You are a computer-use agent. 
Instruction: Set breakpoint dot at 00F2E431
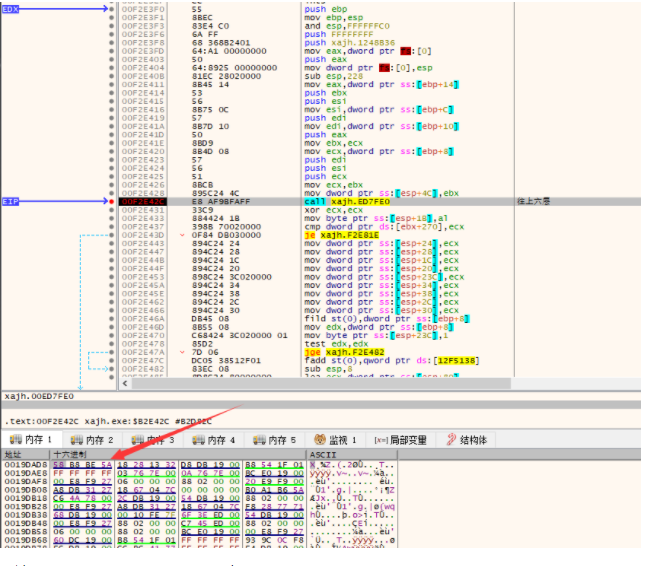112,210
